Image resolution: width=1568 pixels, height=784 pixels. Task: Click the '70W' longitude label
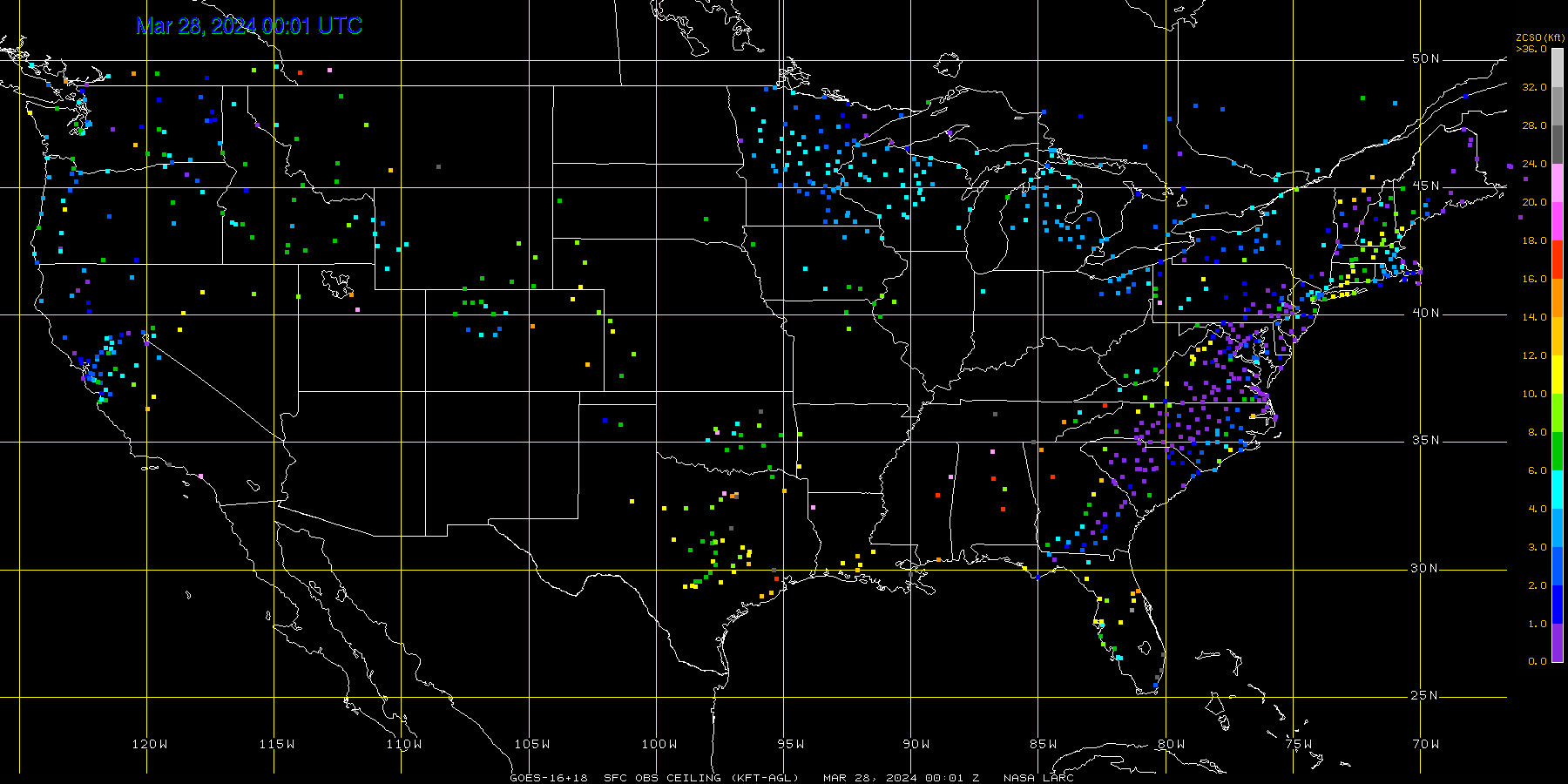[1426, 744]
